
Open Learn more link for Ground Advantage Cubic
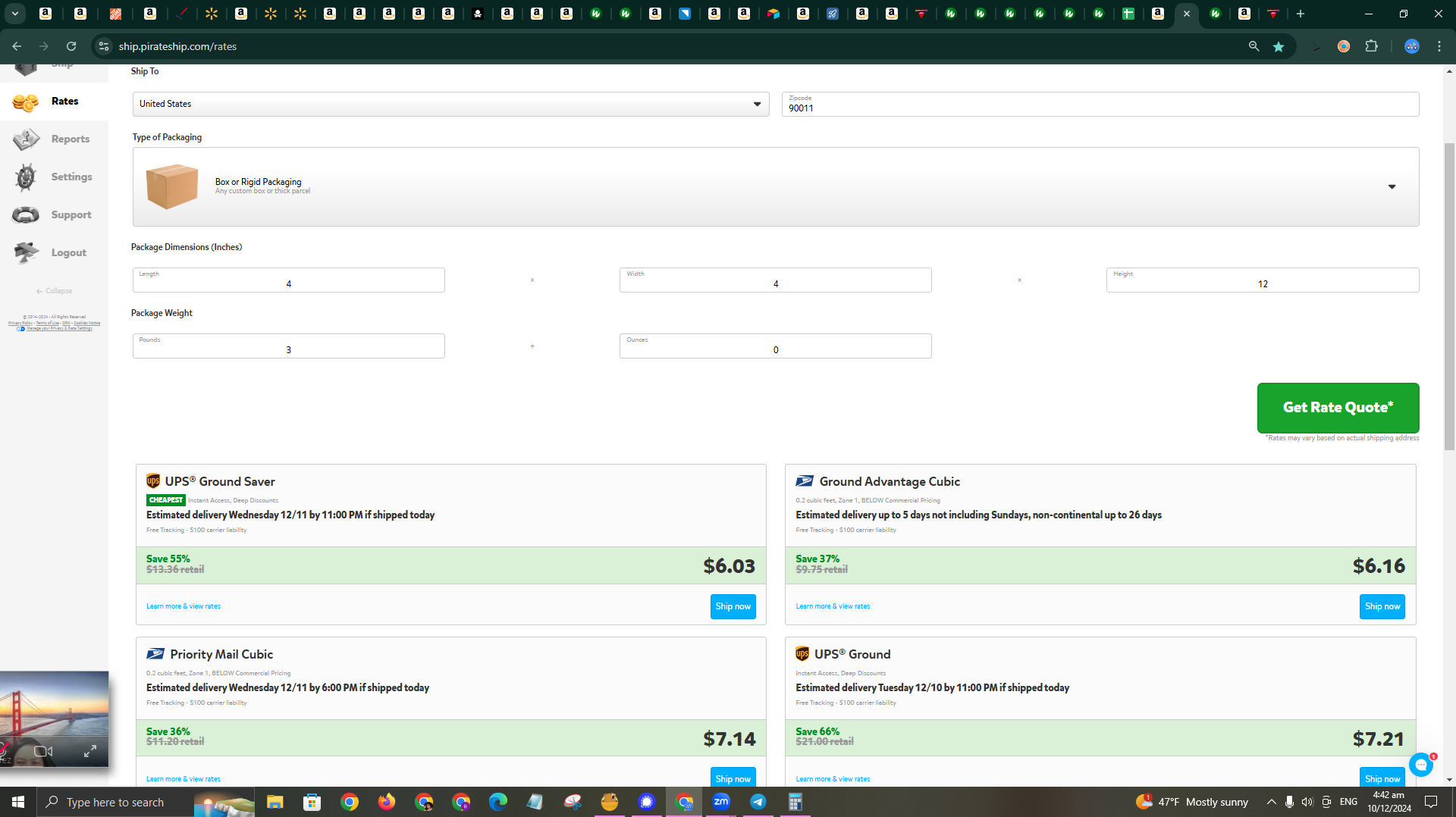point(833,606)
